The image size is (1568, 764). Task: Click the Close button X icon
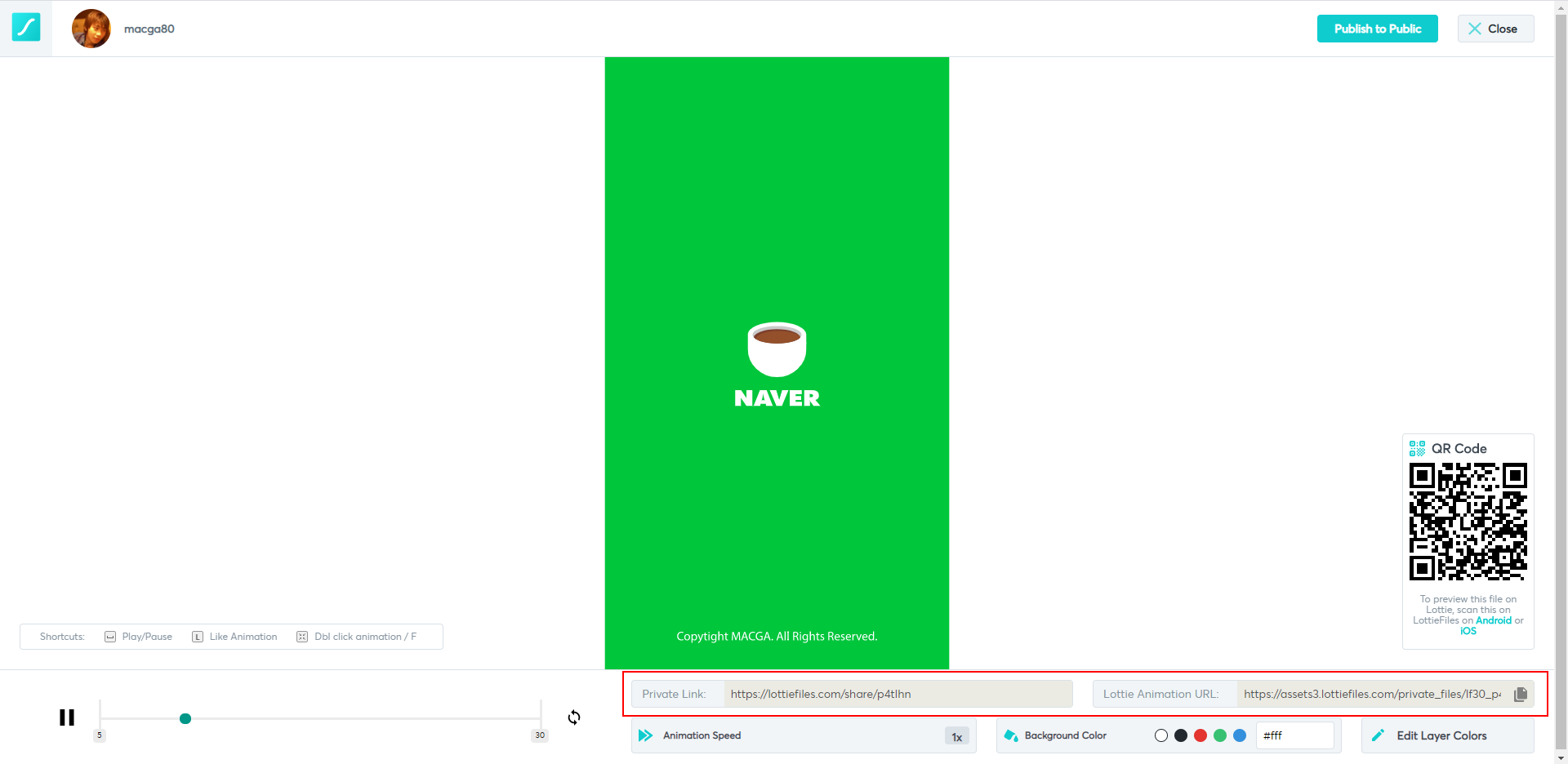(x=1475, y=29)
